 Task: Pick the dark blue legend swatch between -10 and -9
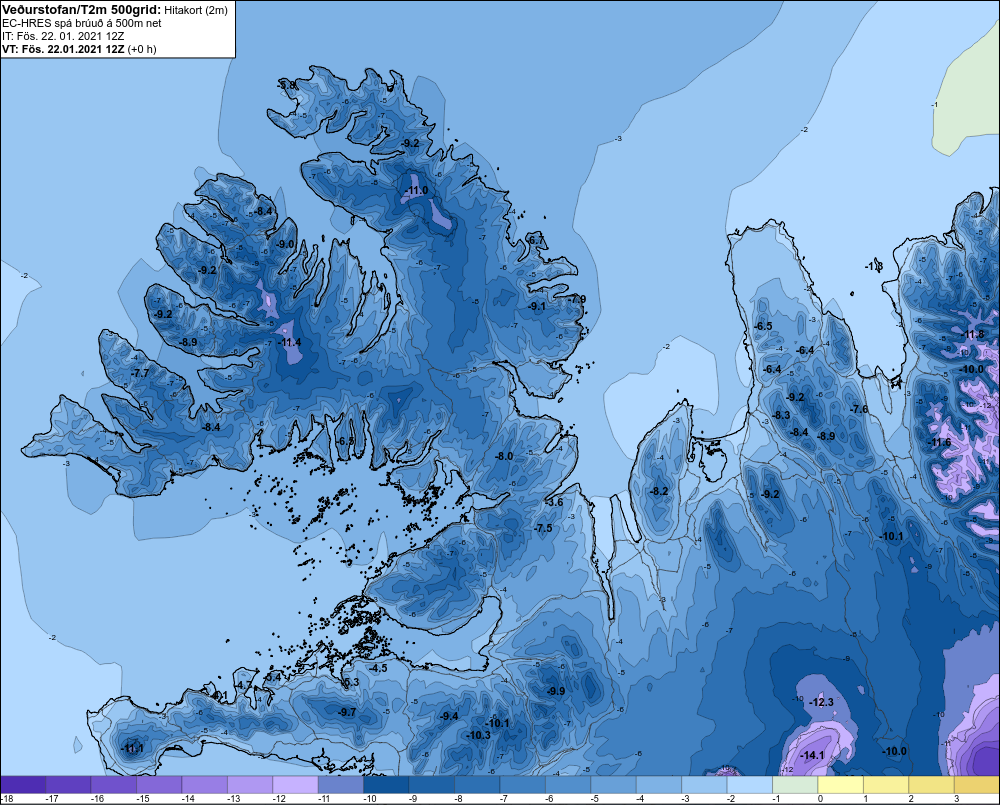386,784
